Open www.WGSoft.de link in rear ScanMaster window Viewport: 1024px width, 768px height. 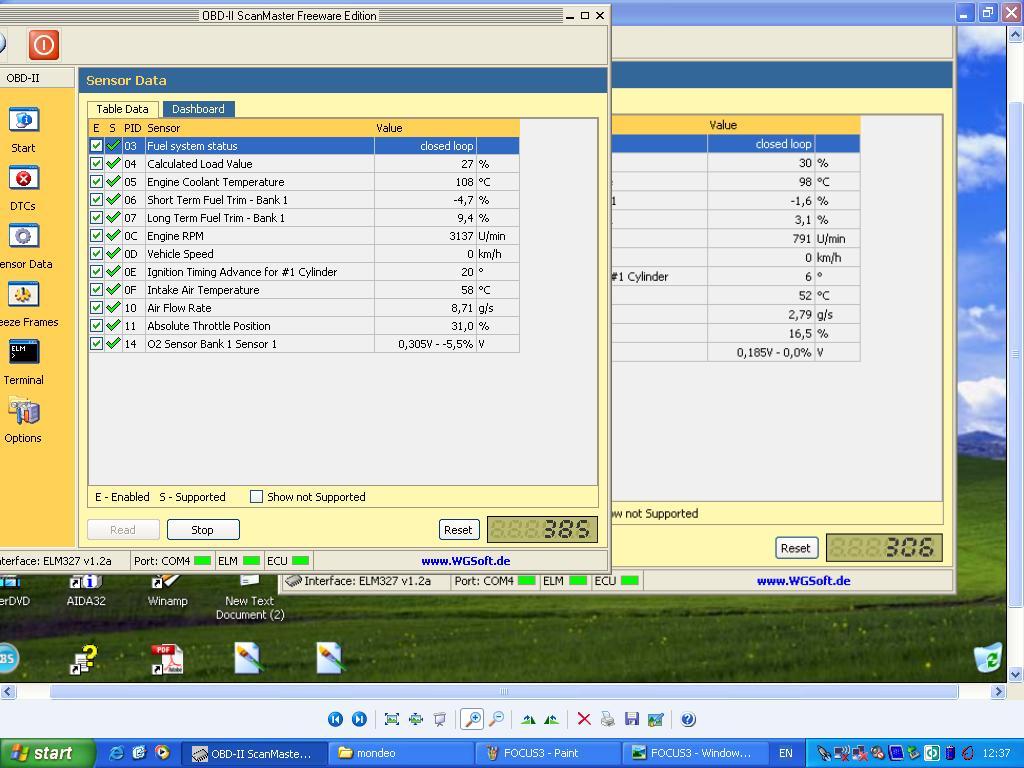pos(803,581)
